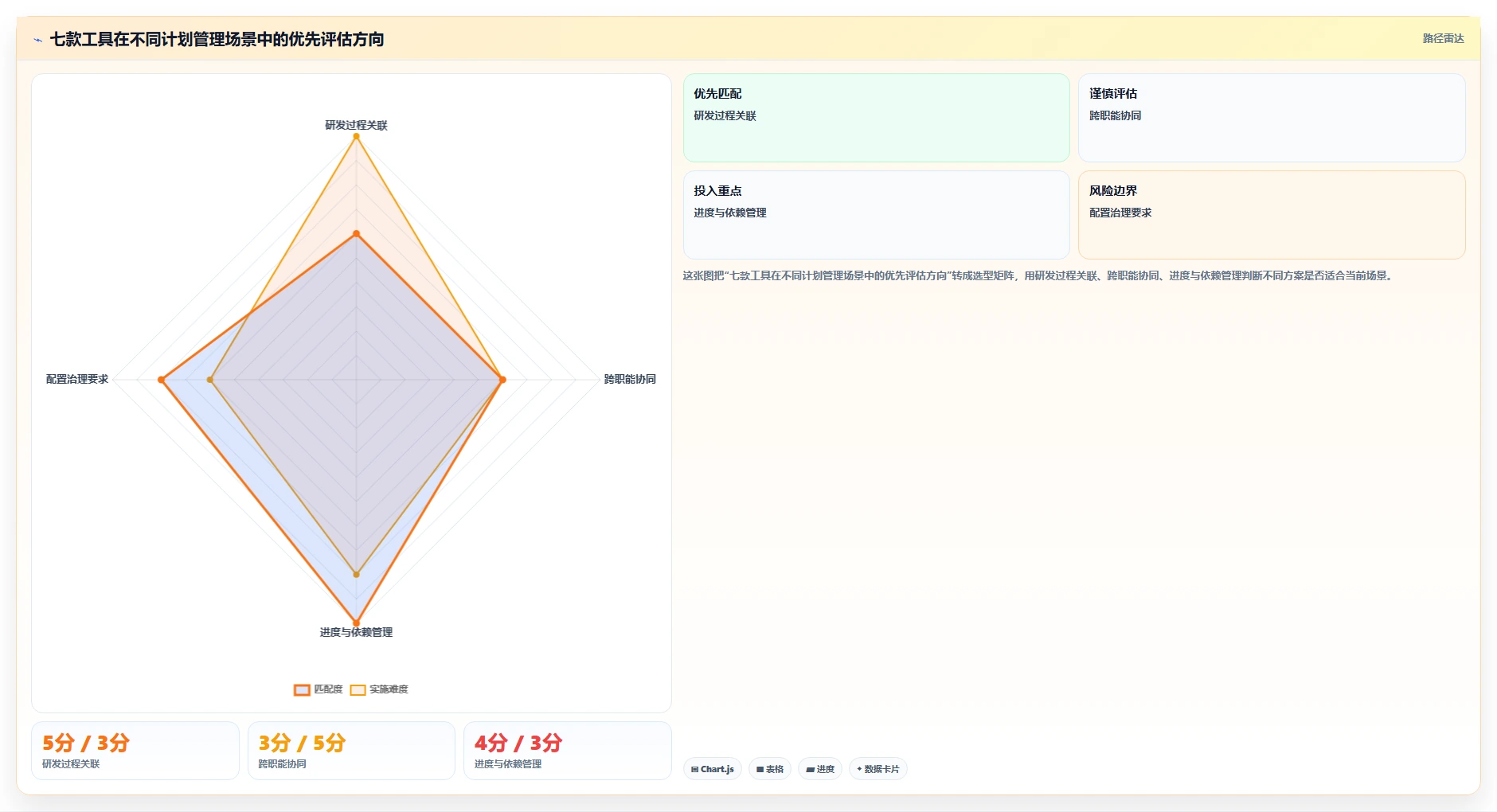Toggle the 匹配度 legend swatch
Screen dimensions: 1497x812
coord(302,690)
